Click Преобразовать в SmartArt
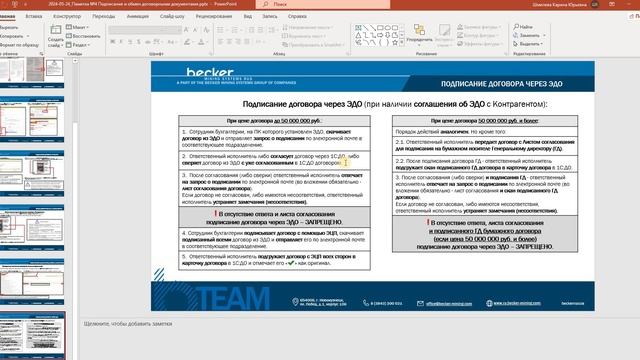This screenshot has height=360, width=640. click(313, 44)
